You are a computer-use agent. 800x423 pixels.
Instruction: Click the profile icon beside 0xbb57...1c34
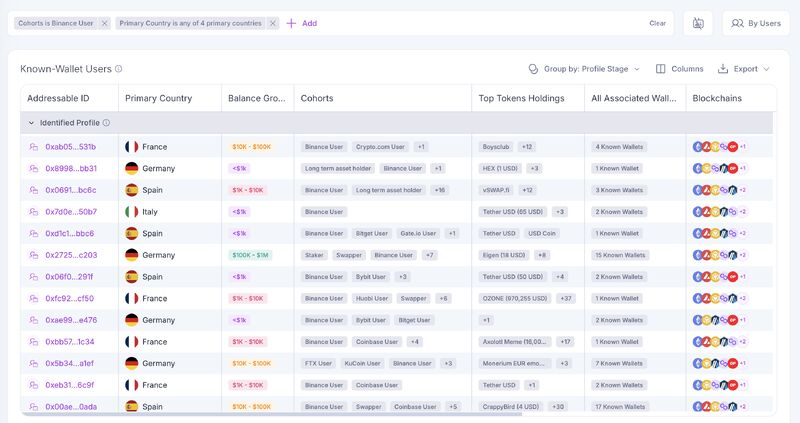(x=34, y=342)
